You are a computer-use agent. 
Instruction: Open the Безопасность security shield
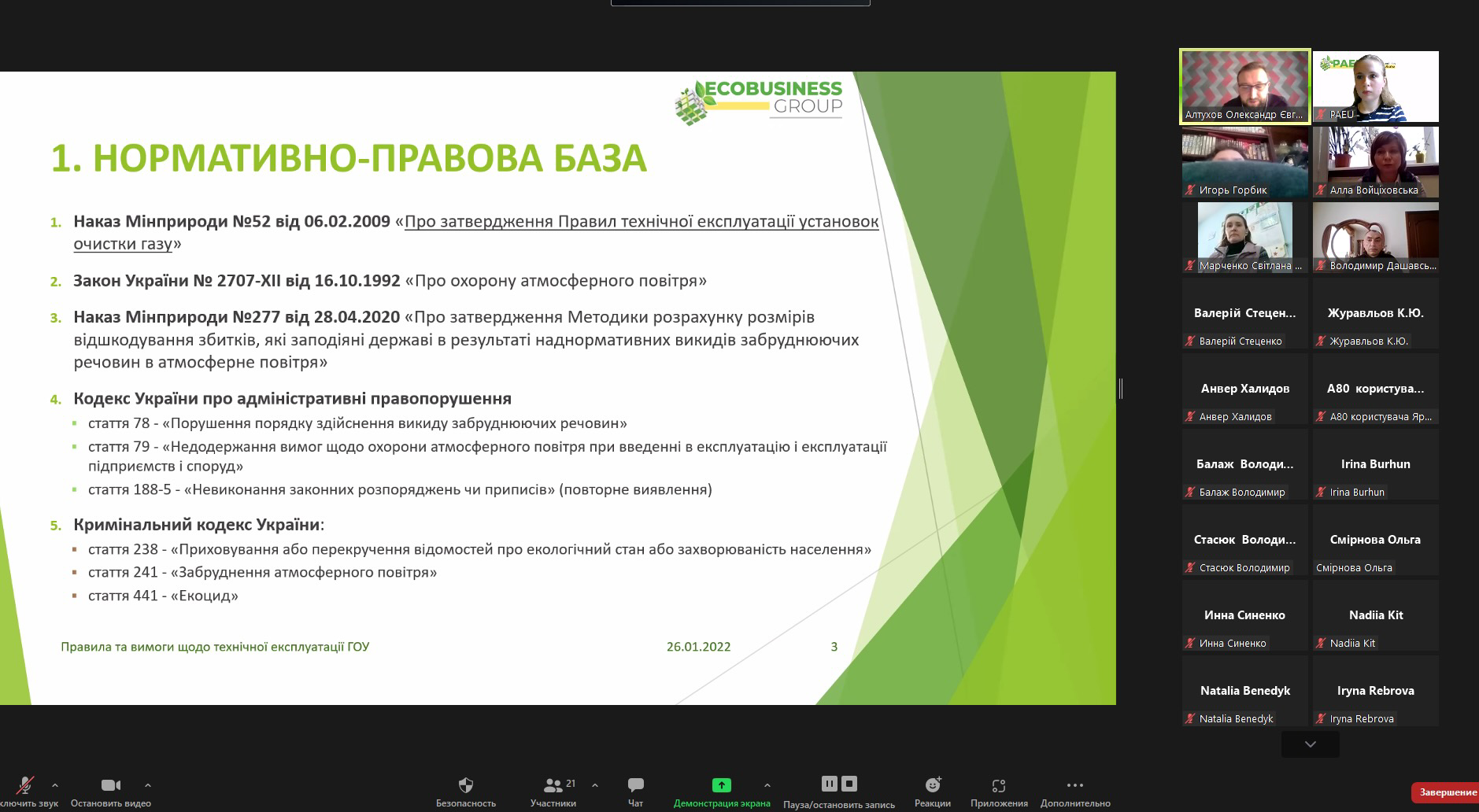point(466,785)
